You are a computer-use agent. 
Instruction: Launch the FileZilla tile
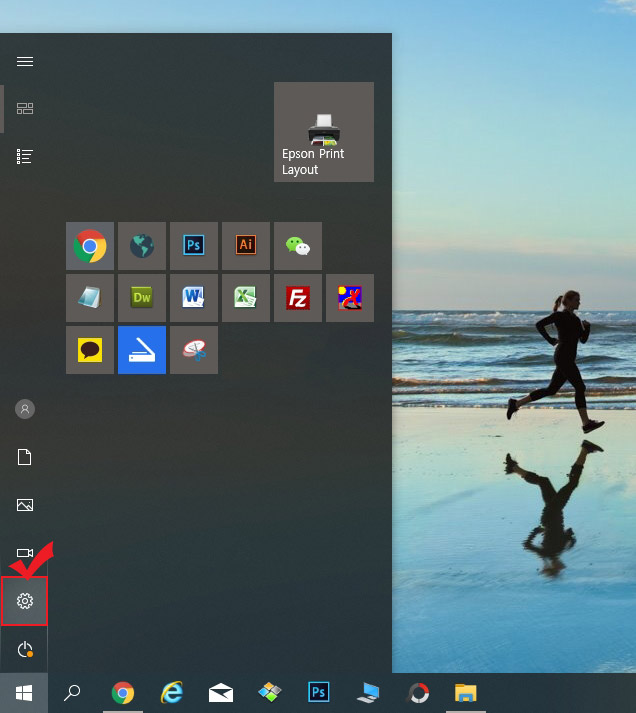point(298,298)
